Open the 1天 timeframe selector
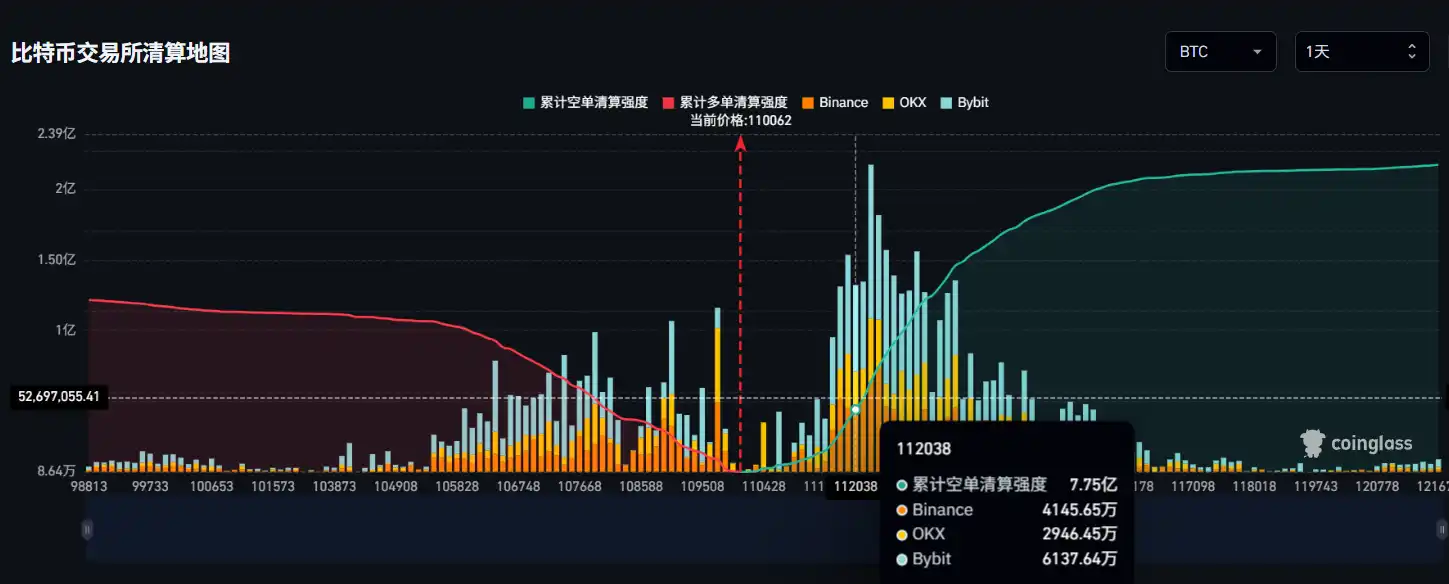Image resolution: width=1449 pixels, height=584 pixels. (1362, 51)
